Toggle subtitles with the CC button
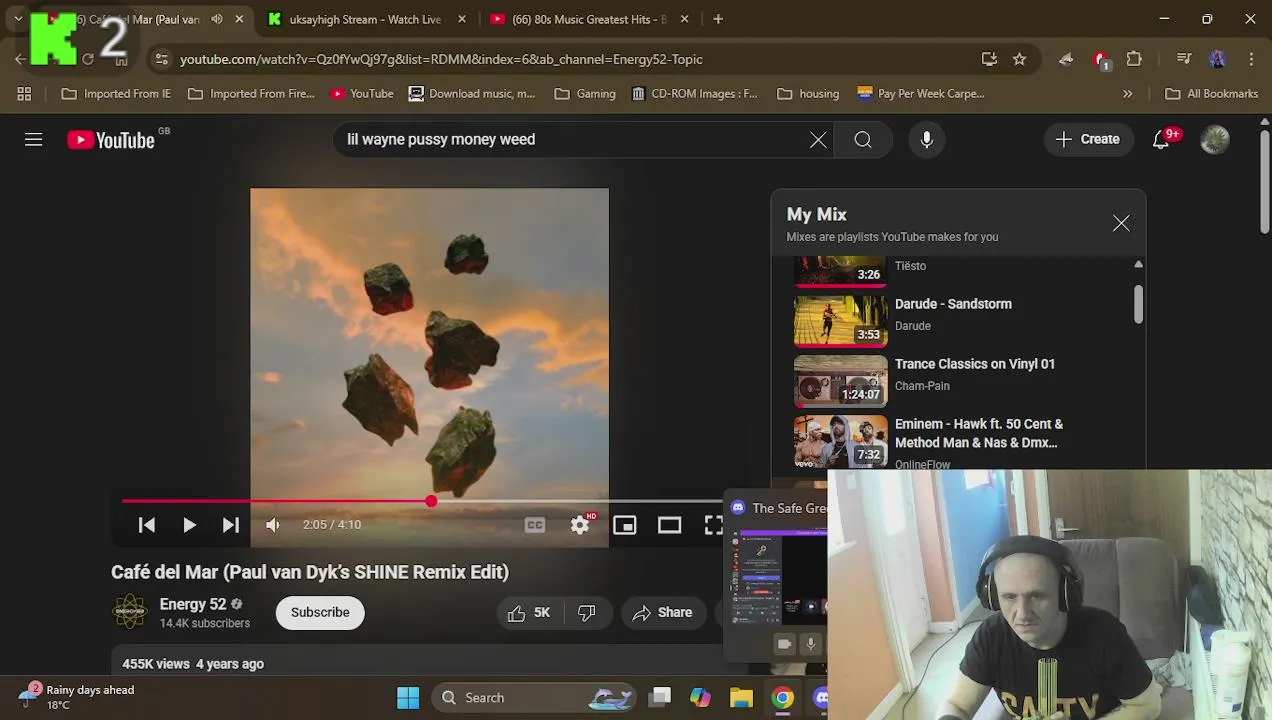Image resolution: width=1272 pixels, height=720 pixels. coord(535,525)
